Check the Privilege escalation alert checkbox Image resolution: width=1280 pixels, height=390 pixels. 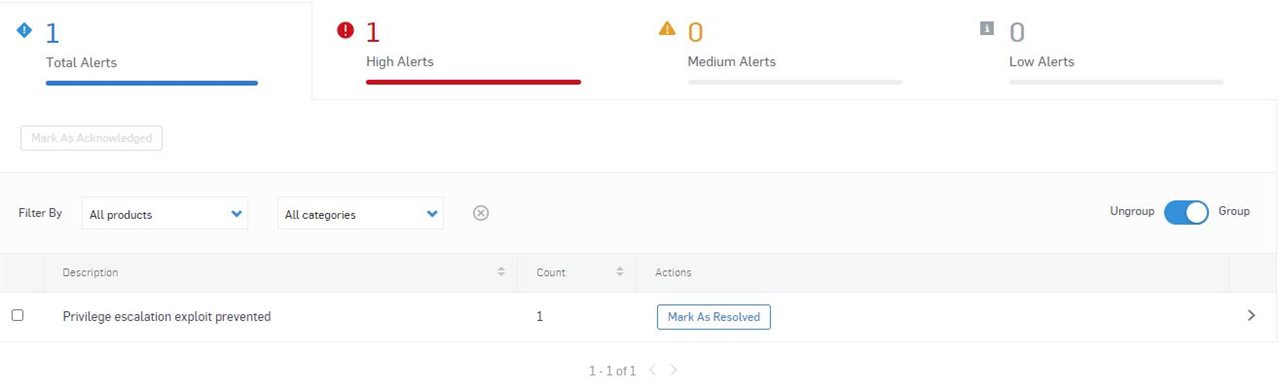pos(17,315)
